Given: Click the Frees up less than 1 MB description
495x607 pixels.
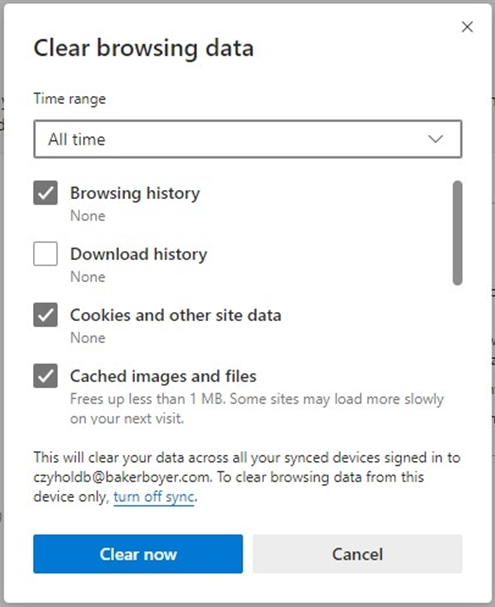Looking at the screenshot, I should [x=257, y=408].
